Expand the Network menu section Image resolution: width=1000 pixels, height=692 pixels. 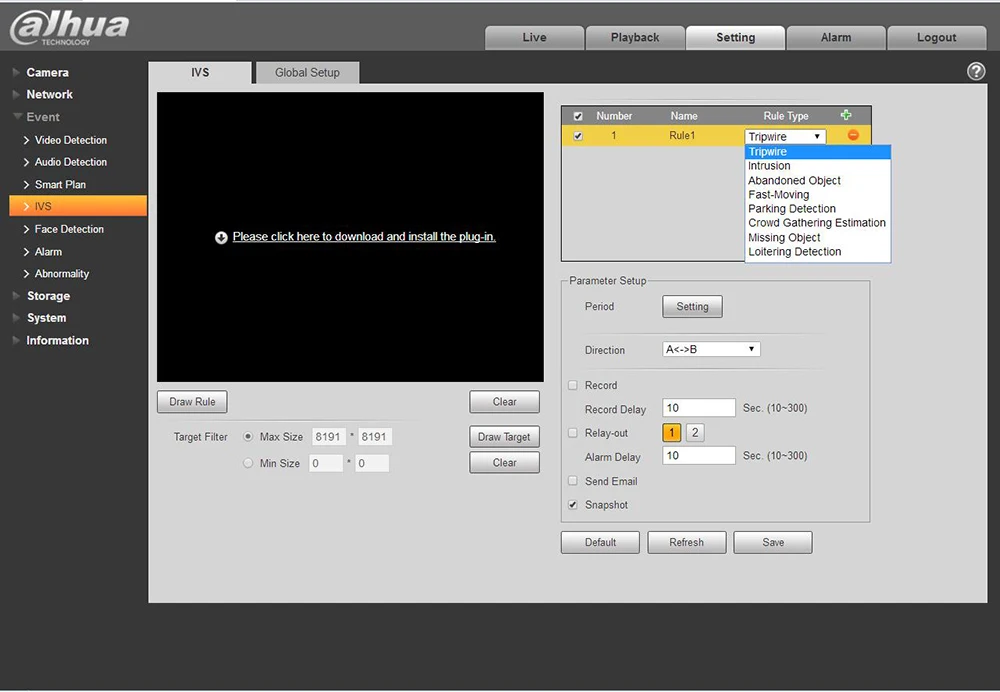[x=49, y=94]
